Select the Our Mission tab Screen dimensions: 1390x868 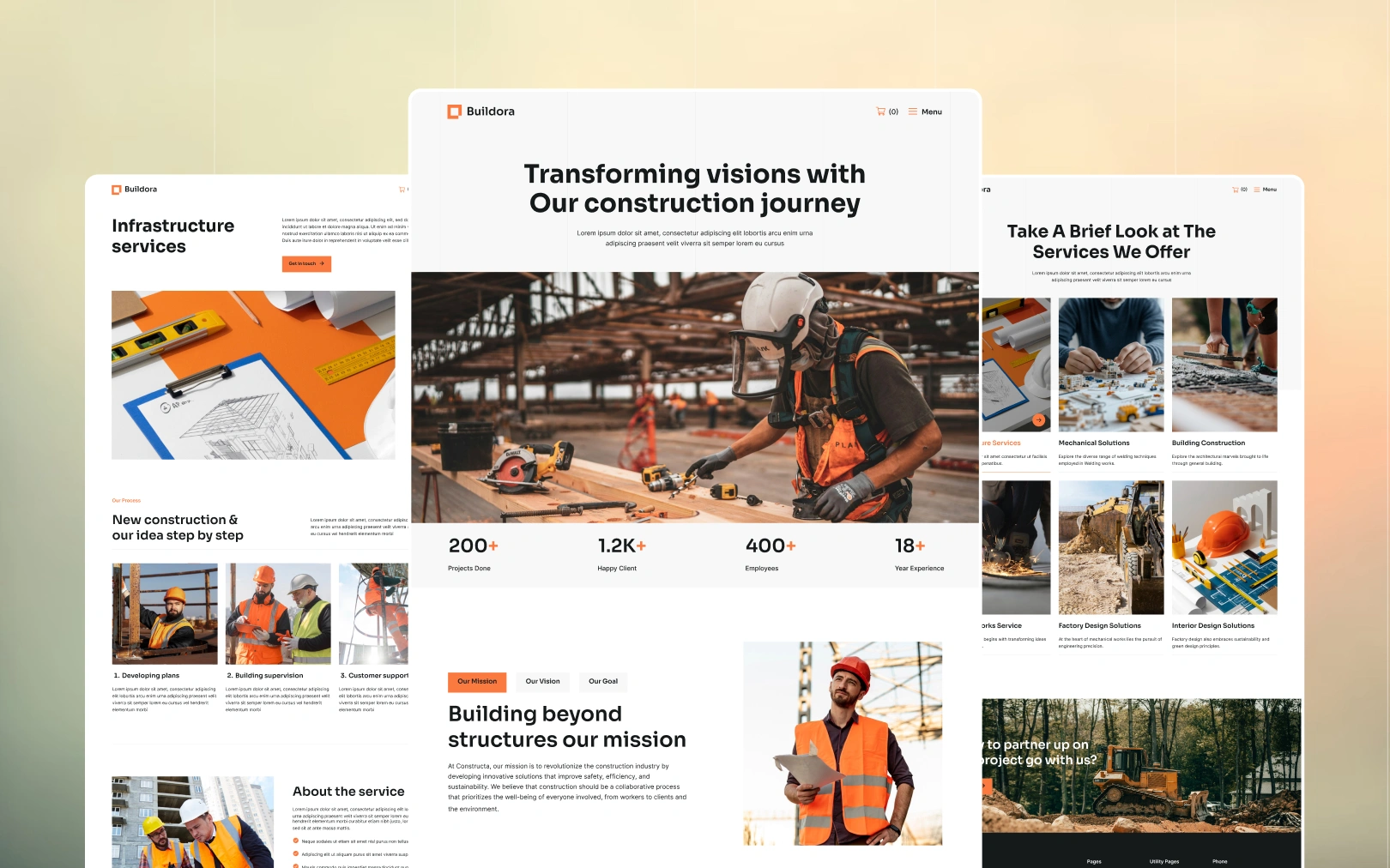[x=477, y=682]
